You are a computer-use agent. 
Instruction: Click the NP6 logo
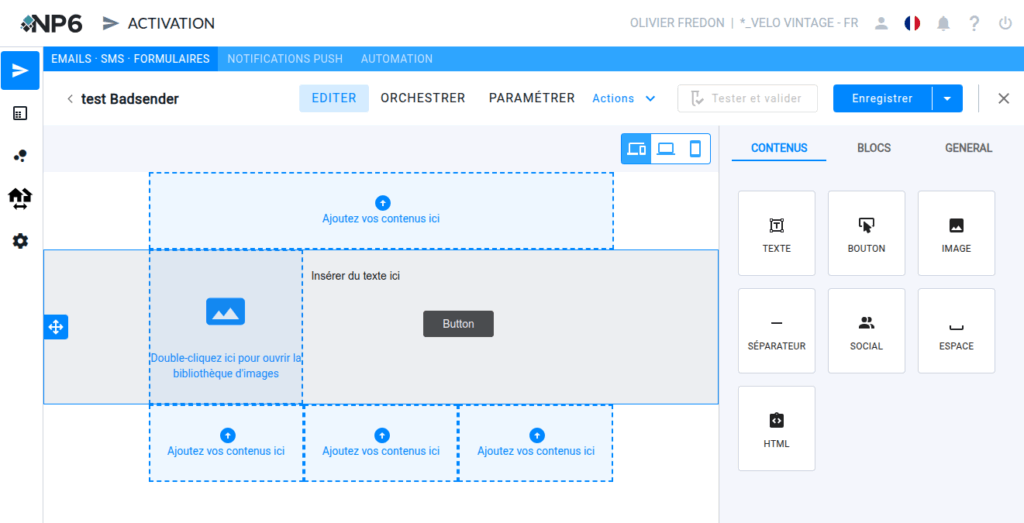click(x=52, y=24)
